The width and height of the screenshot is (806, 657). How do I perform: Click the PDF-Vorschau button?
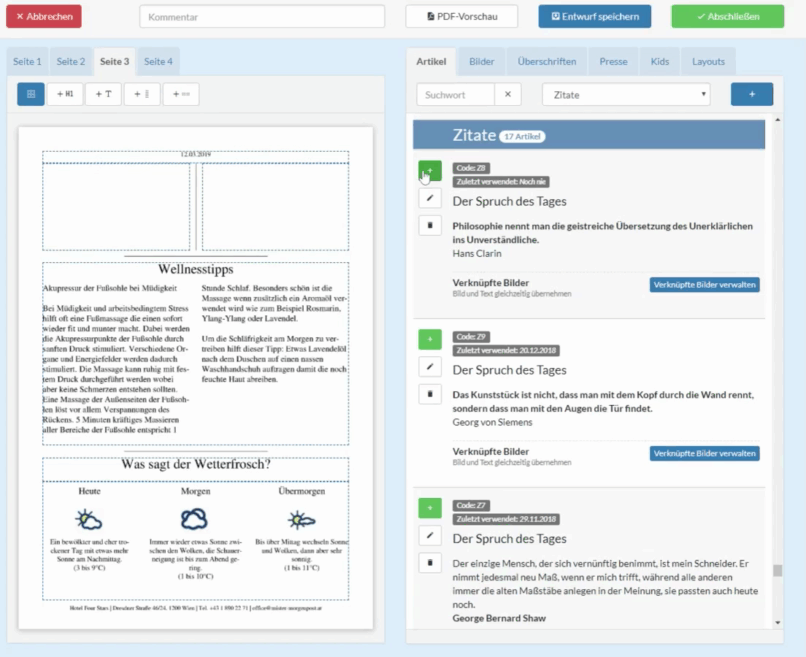[461, 16]
